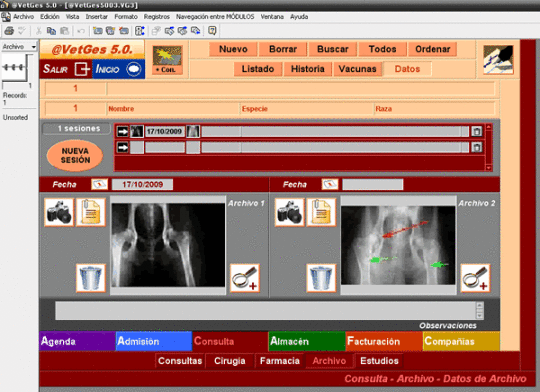The width and height of the screenshot is (540, 392).
Task: Open Navegación entre MÓDULOS menu
Action: [x=215, y=17]
